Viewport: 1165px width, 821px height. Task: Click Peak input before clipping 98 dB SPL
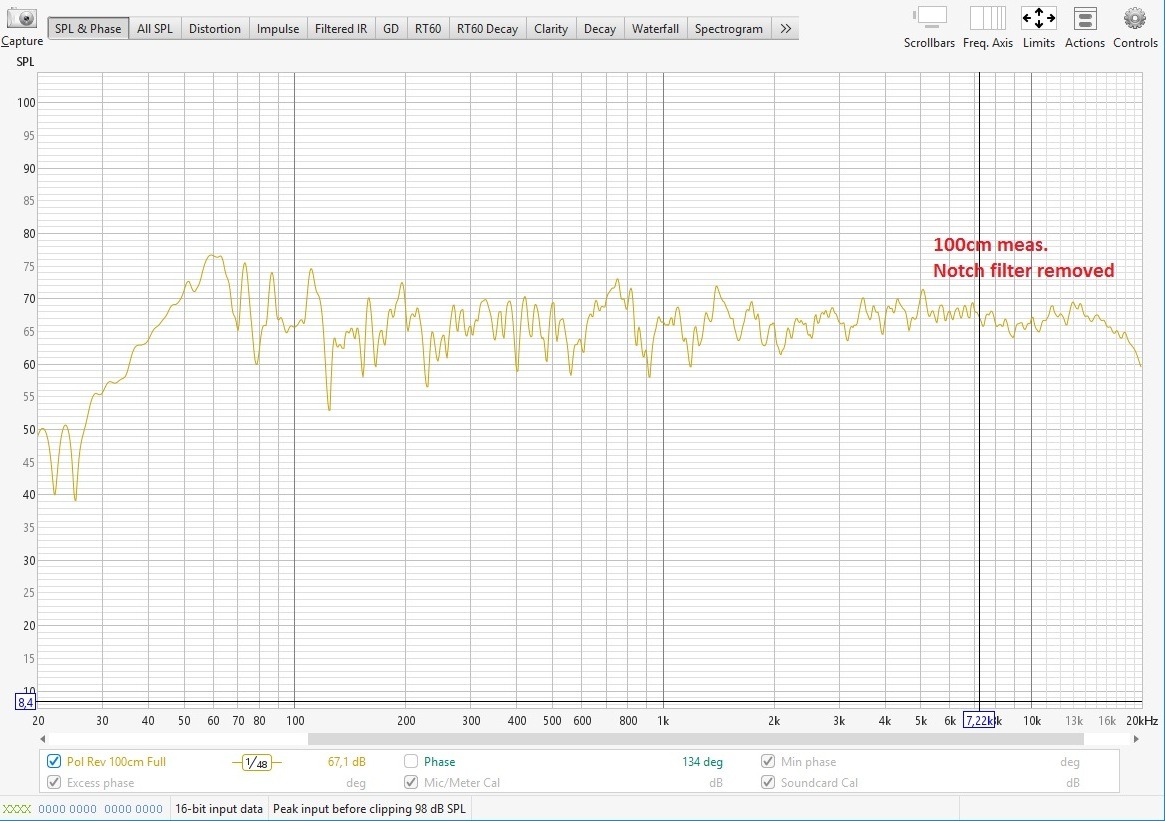coord(369,808)
